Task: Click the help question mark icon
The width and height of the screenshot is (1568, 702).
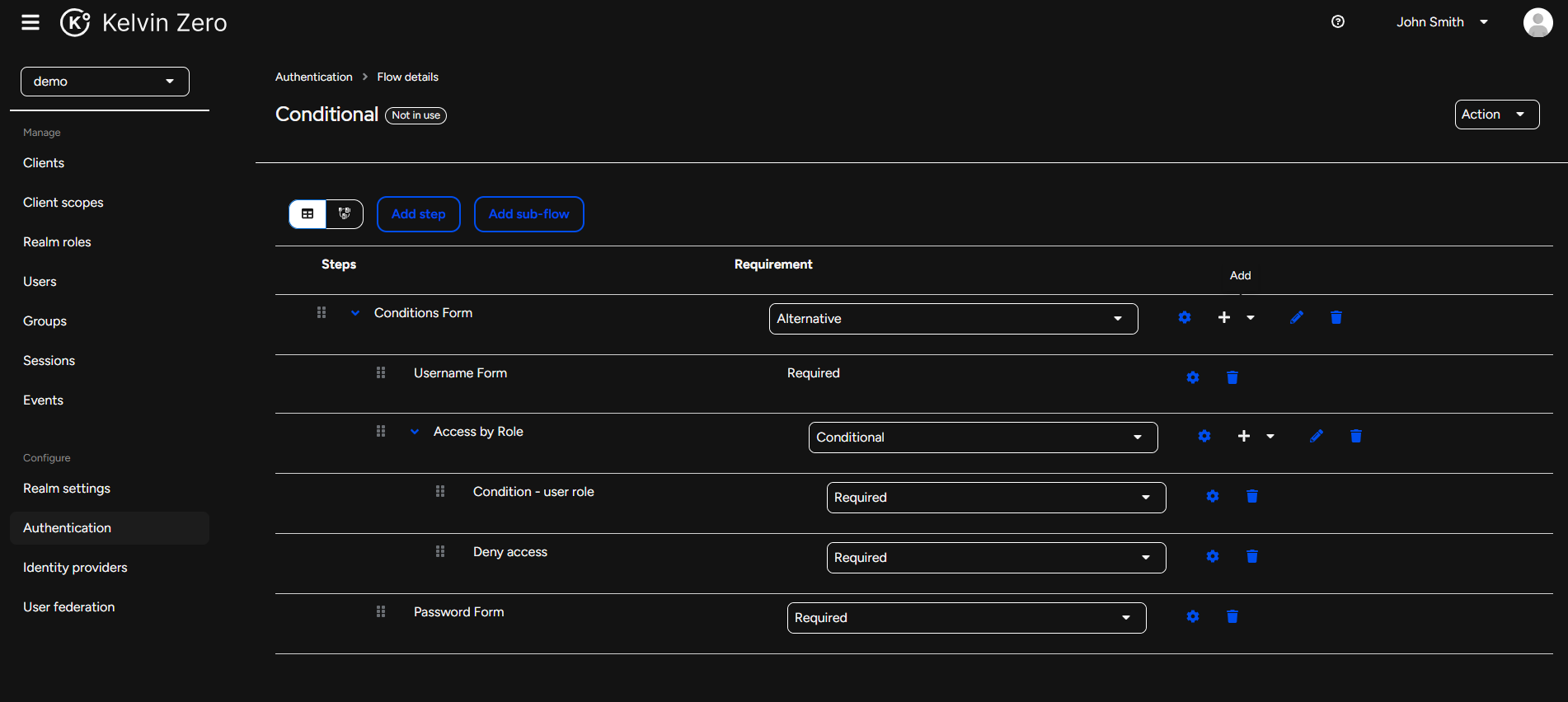Action: [x=1338, y=22]
